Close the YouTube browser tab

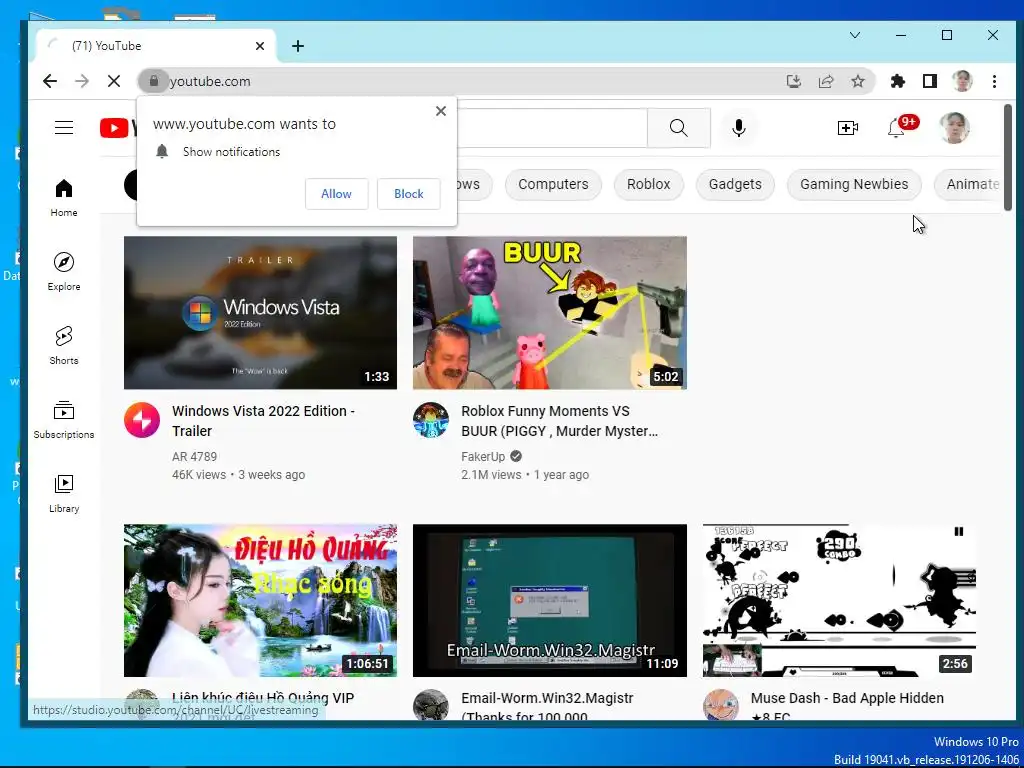pos(260,46)
